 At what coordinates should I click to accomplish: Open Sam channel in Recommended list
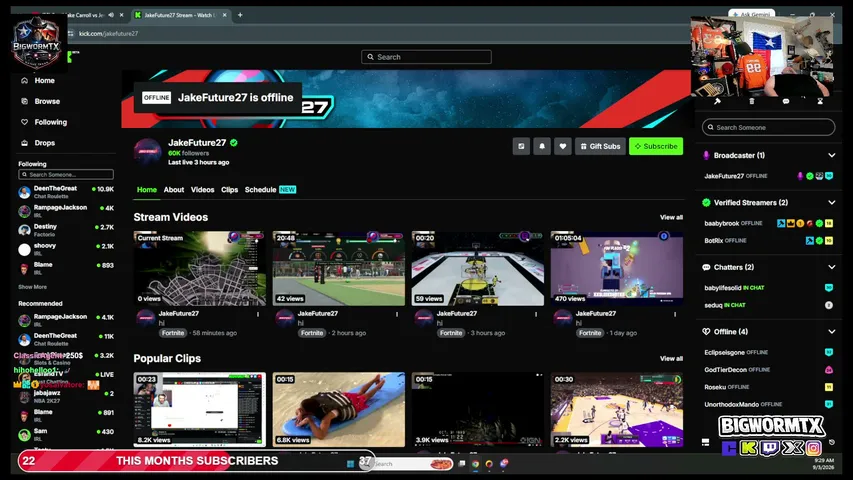click(x=66, y=434)
